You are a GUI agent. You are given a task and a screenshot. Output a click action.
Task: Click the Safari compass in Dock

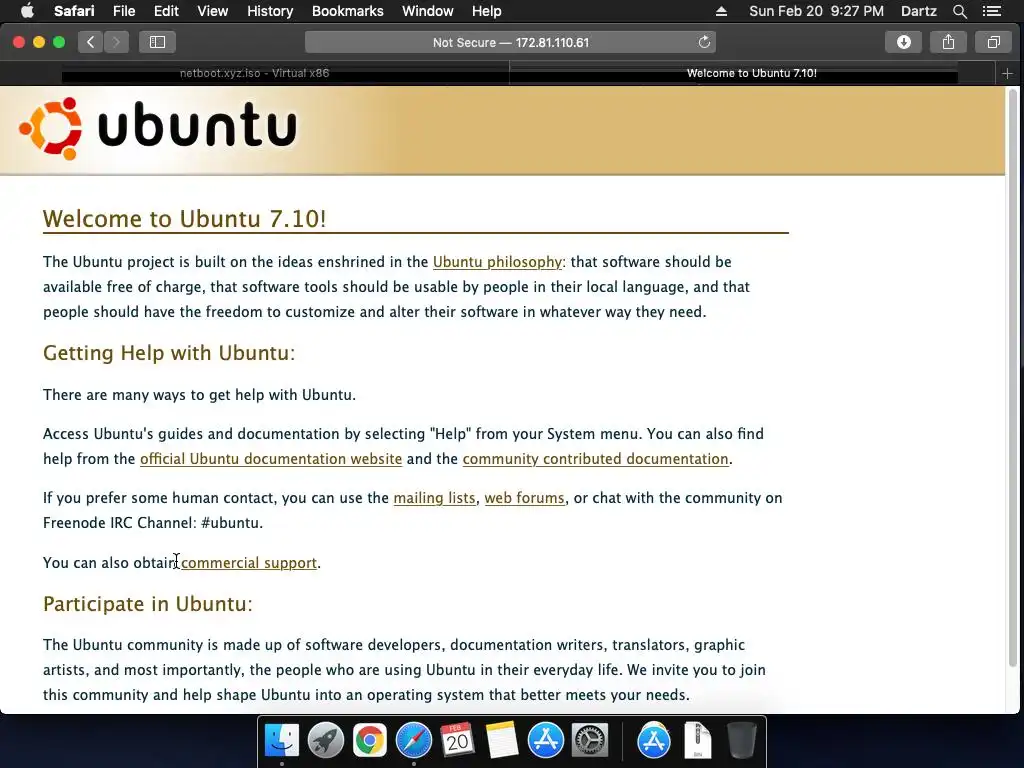(x=413, y=741)
